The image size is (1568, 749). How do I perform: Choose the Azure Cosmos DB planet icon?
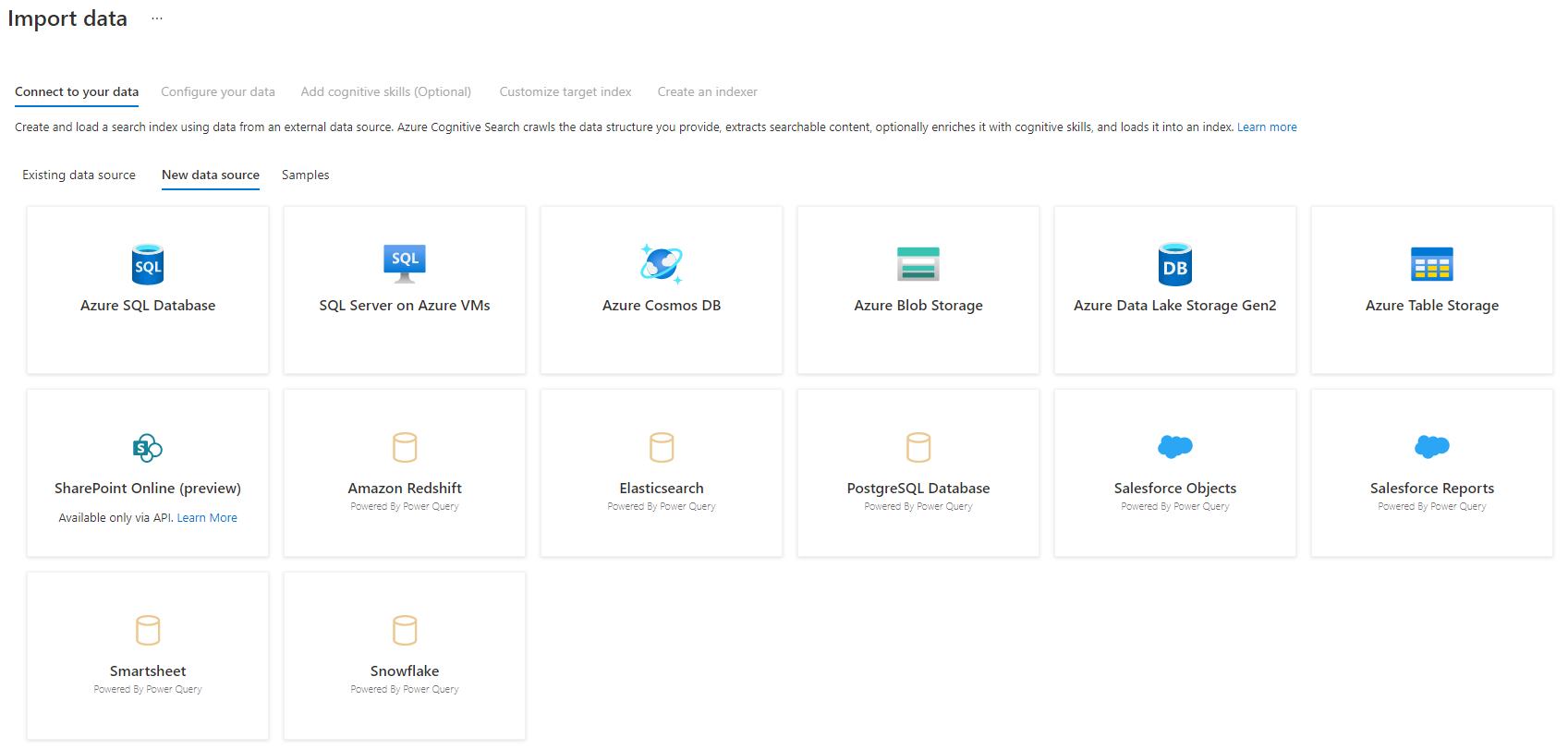pos(662,264)
